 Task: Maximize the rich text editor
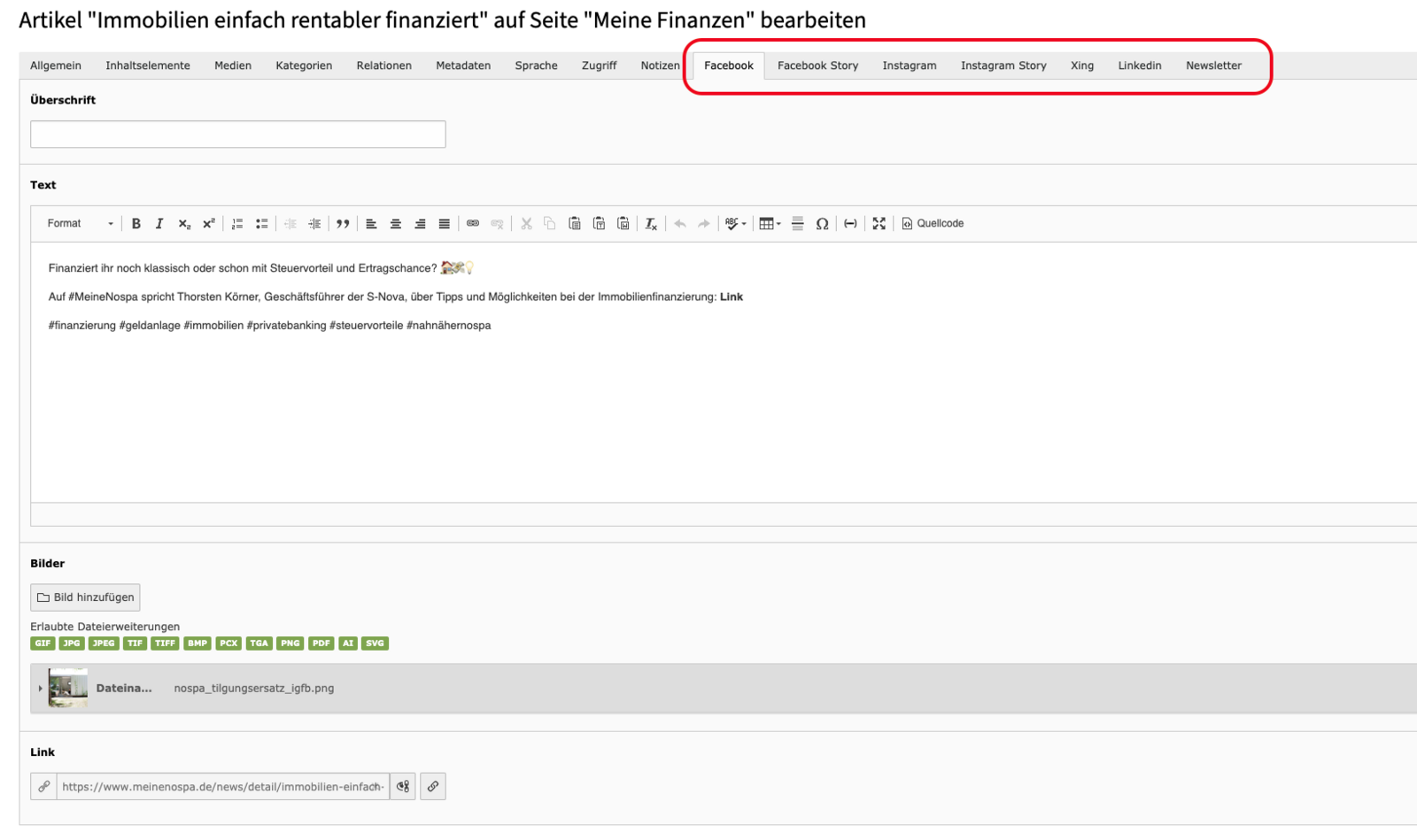[x=879, y=224]
